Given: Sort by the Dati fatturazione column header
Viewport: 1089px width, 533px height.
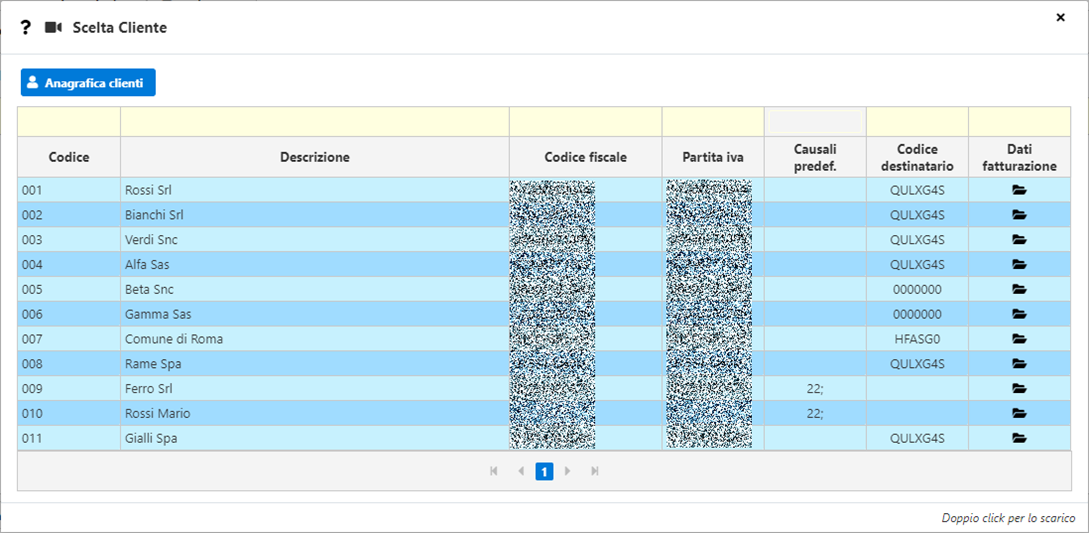Looking at the screenshot, I should (x=1020, y=157).
